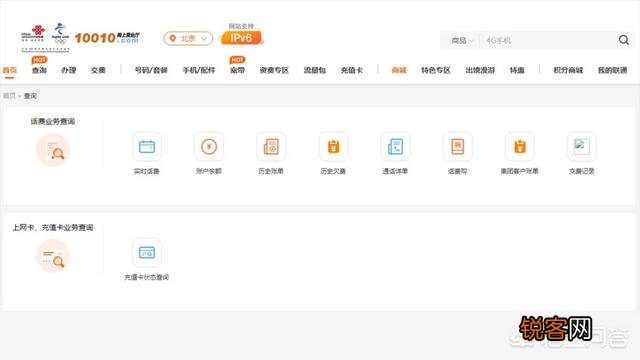
Task: Open the 商城 nav item
Action: (399, 70)
